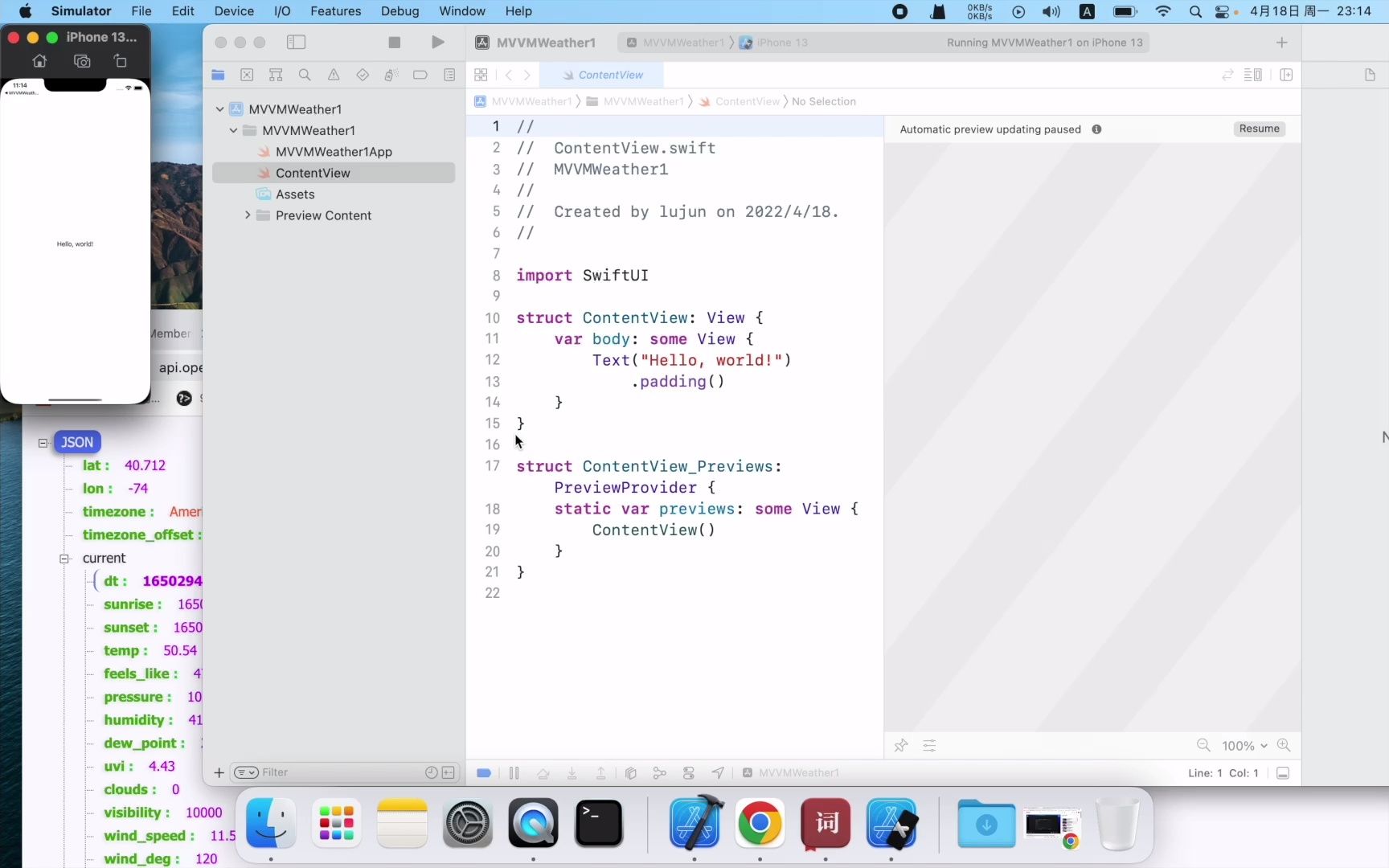The image size is (1389, 868).
Task: Select ContentView in the navigator
Action: [334, 173]
